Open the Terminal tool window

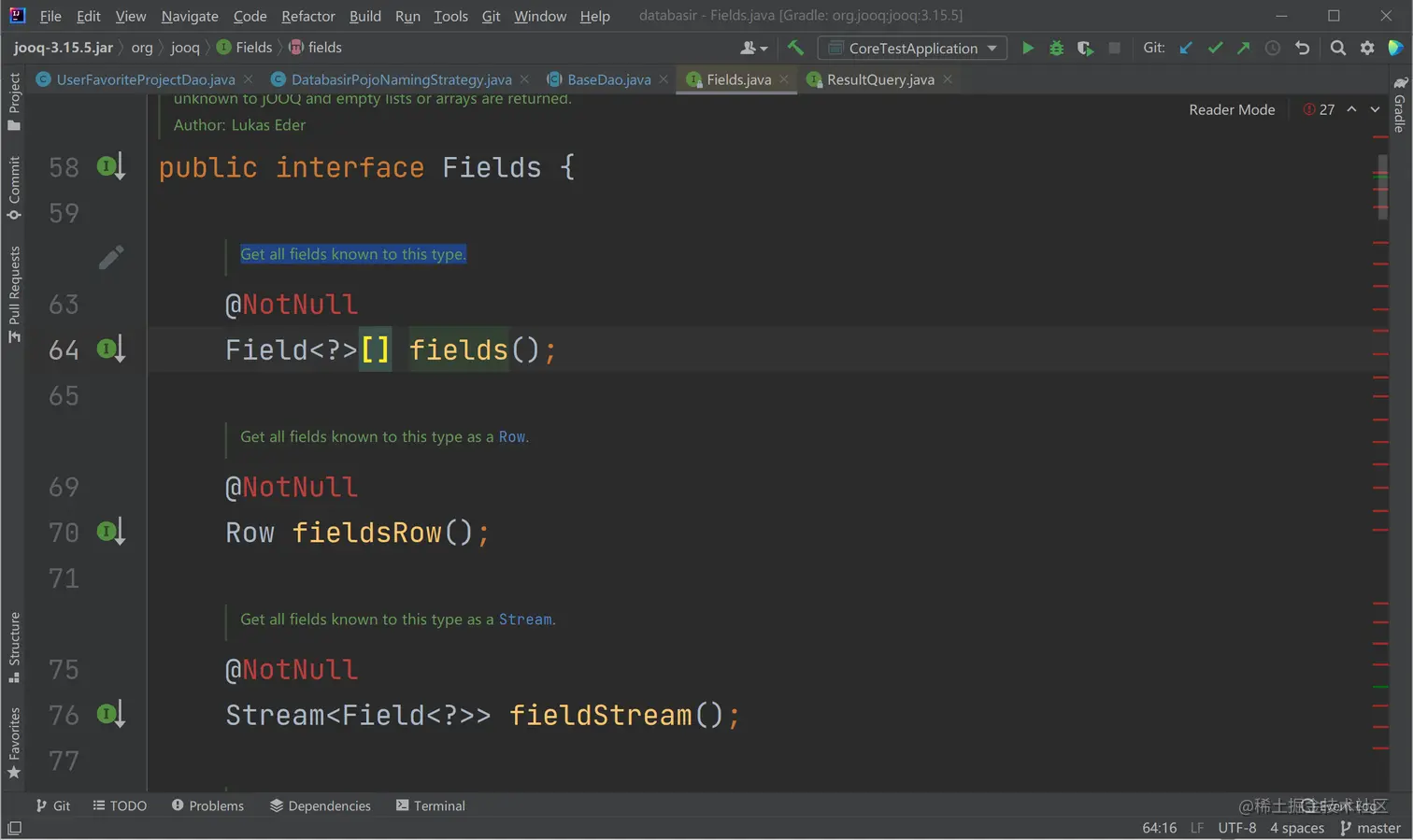(431, 805)
